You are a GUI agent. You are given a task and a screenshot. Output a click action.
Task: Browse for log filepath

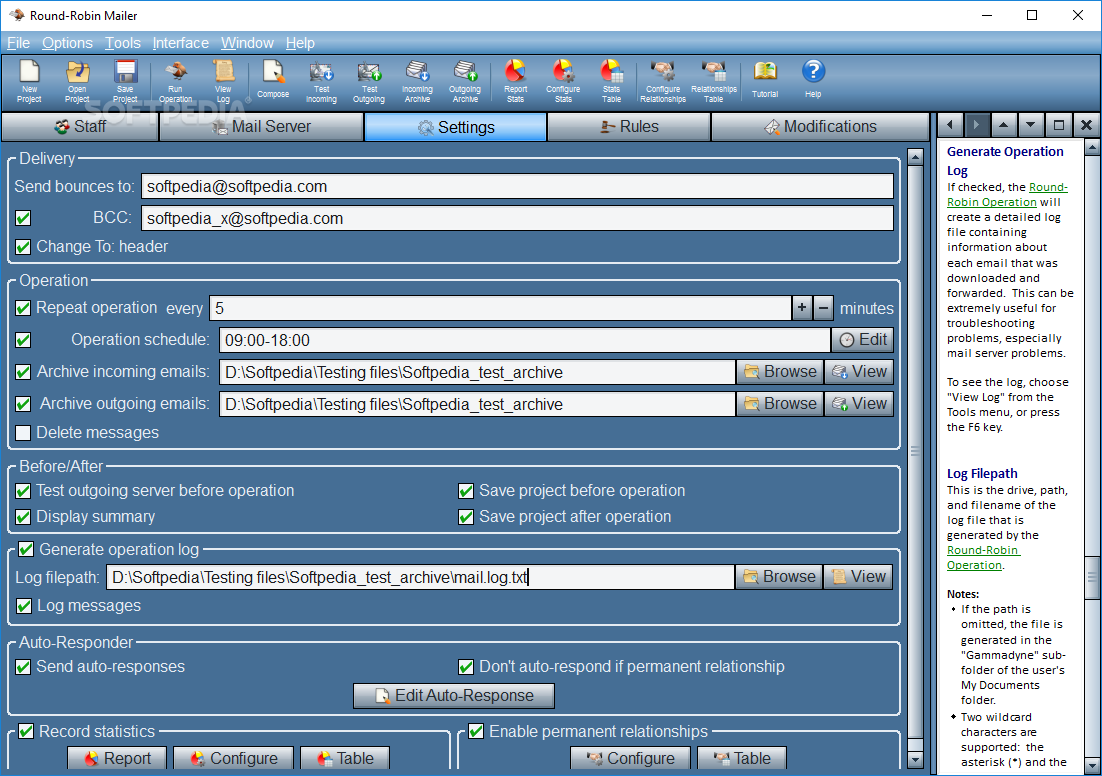(x=779, y=577)
